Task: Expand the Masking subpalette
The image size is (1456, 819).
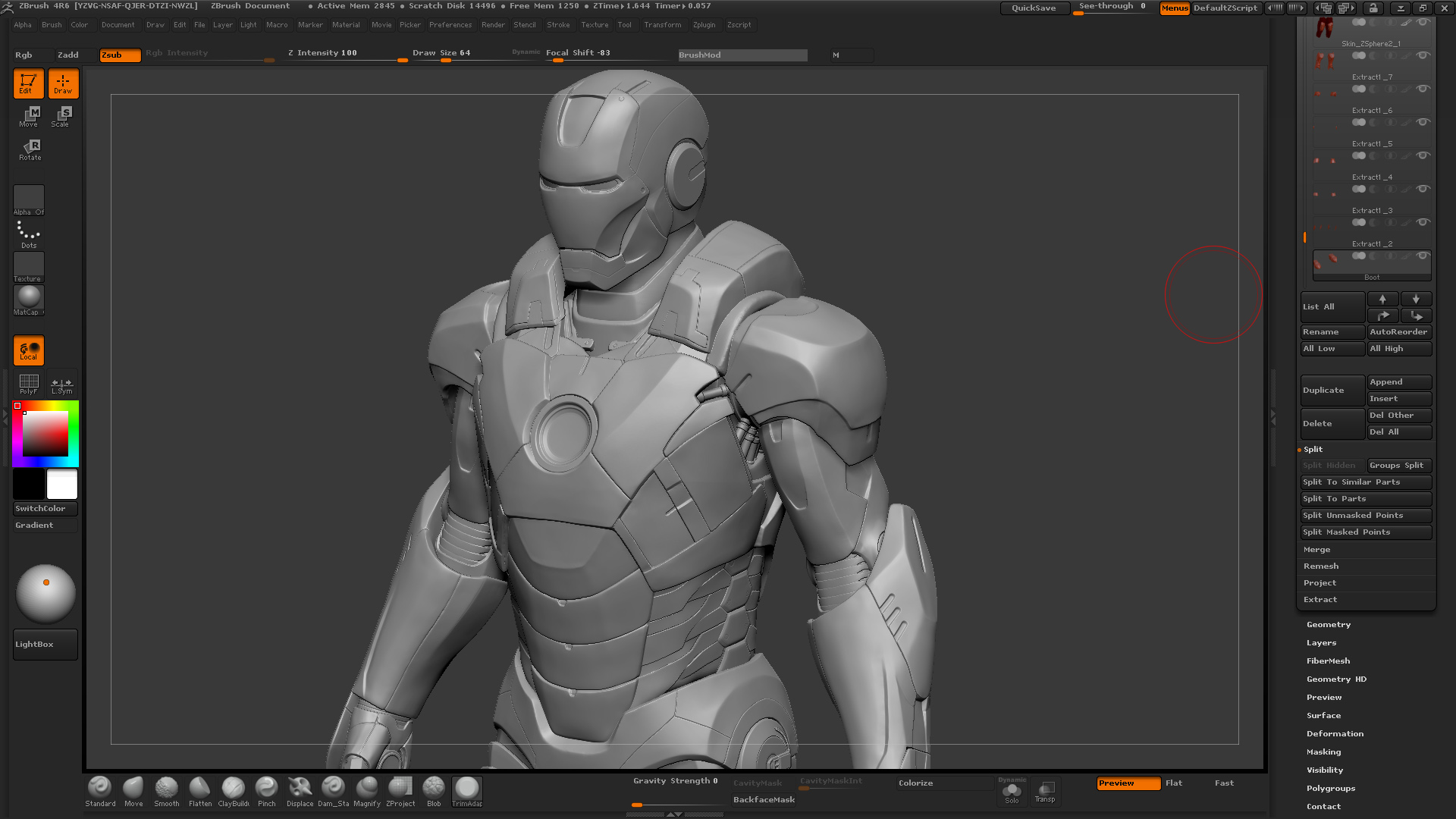Action: (1323, 752)
